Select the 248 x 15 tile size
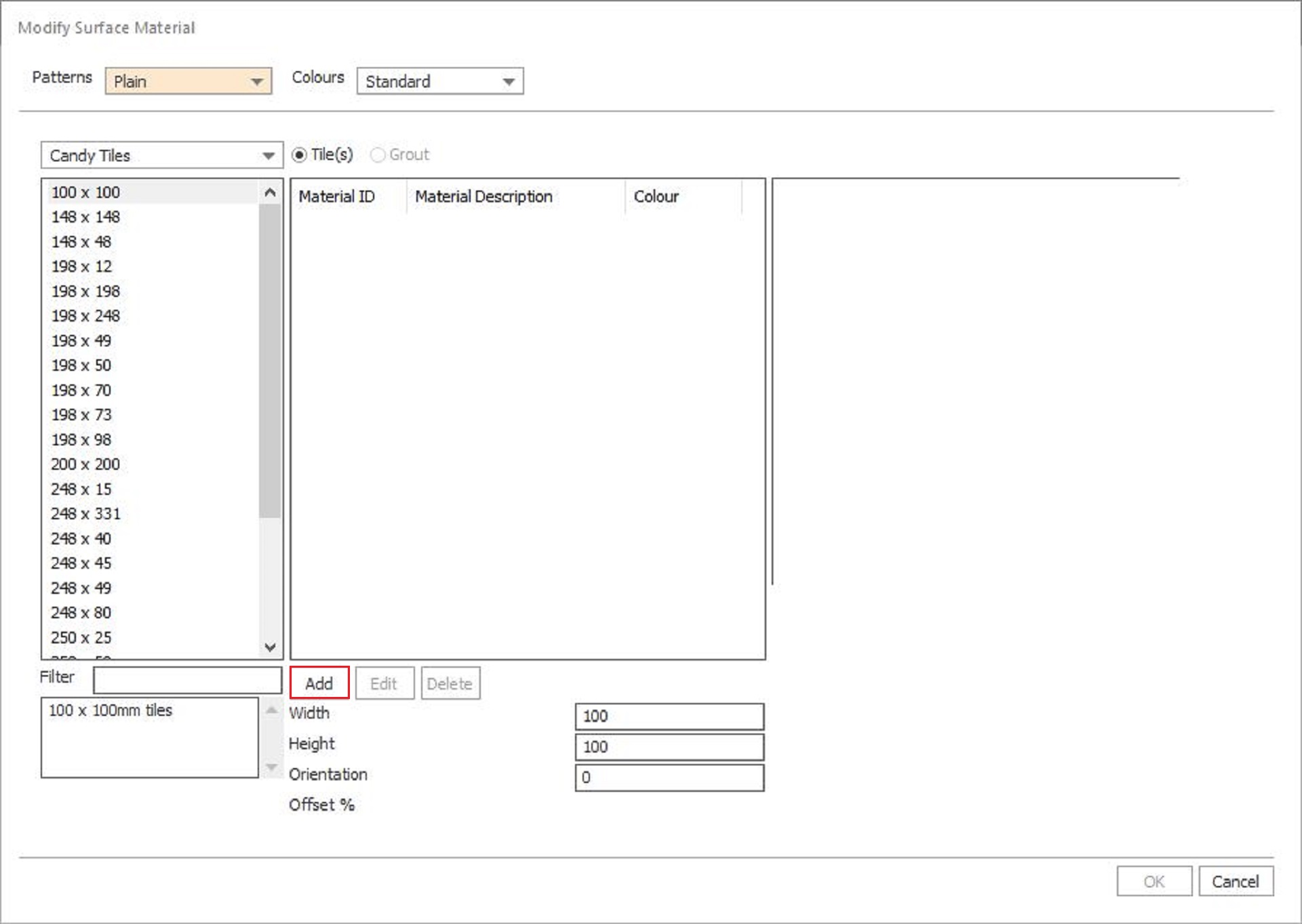The image size is (1302, 924). 152,489
